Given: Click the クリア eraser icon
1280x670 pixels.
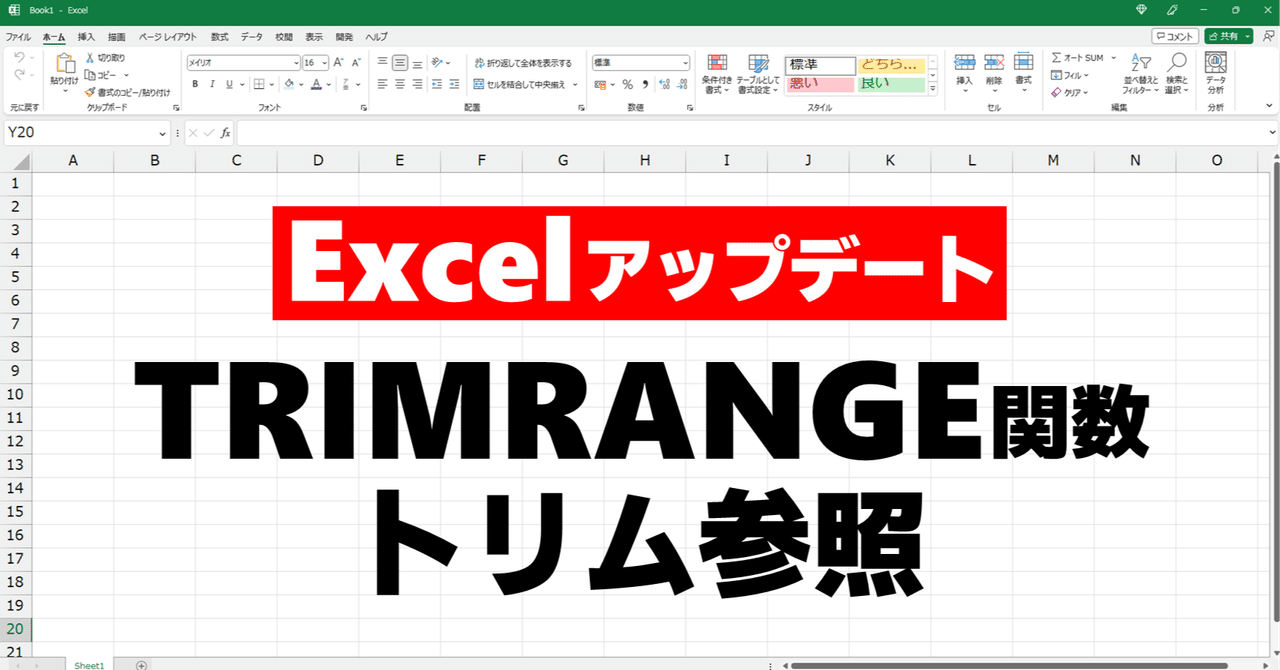Looking at the screenshot, I should point(1055,90).
